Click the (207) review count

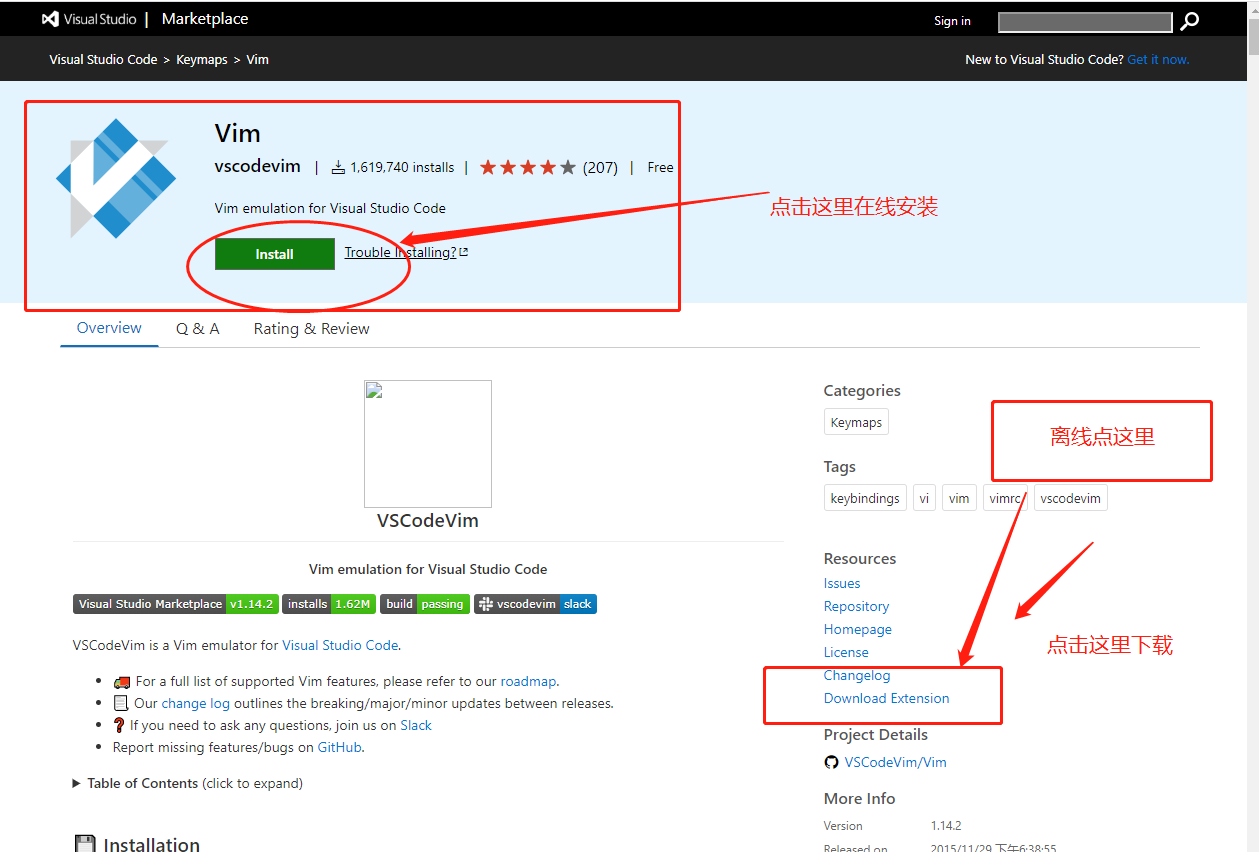point(600,167)
